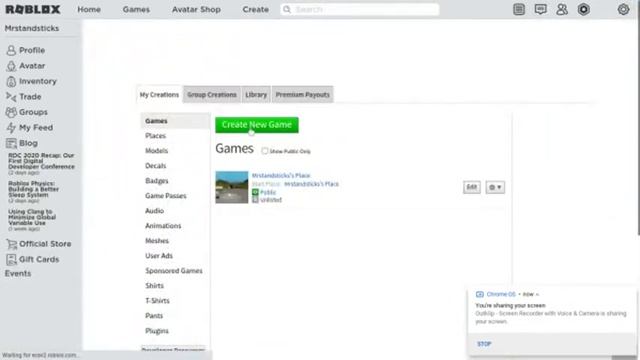This screenshot has width=640, height=360.
Task: Click the Public status link
Action: 268,192
